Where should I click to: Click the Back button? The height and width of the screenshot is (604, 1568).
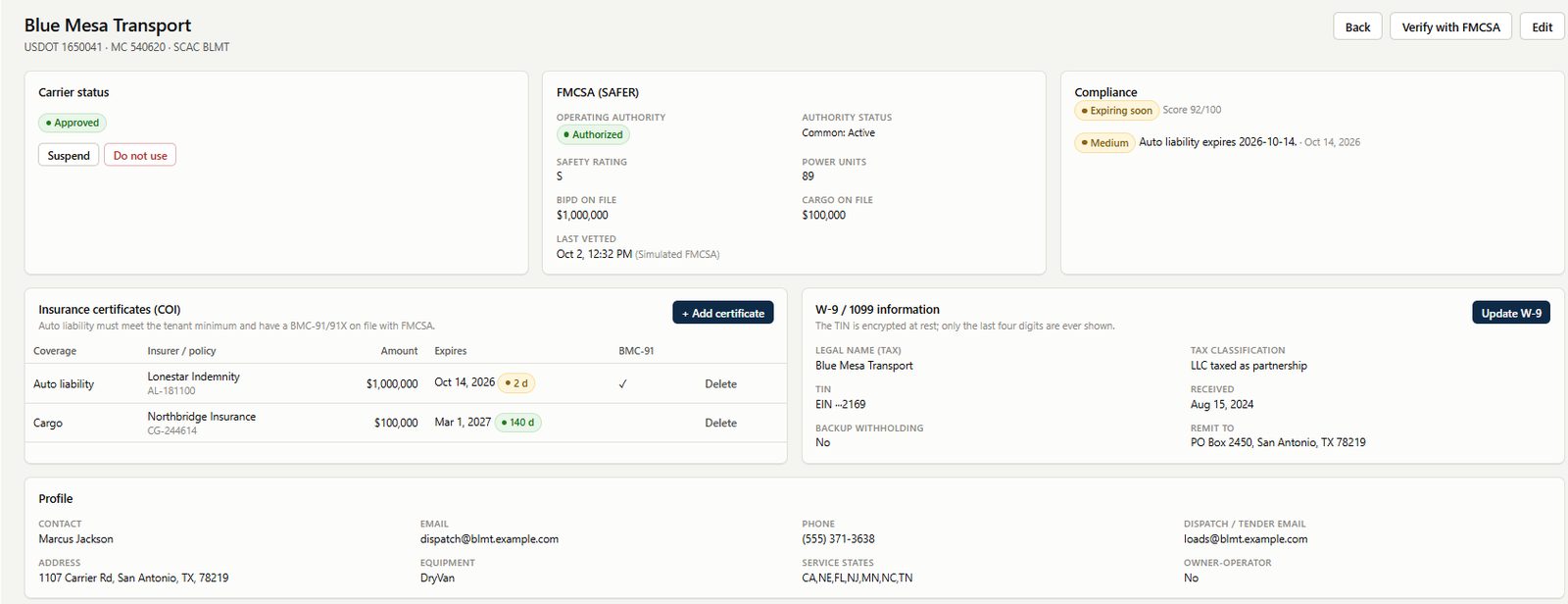coord(1357,26)
